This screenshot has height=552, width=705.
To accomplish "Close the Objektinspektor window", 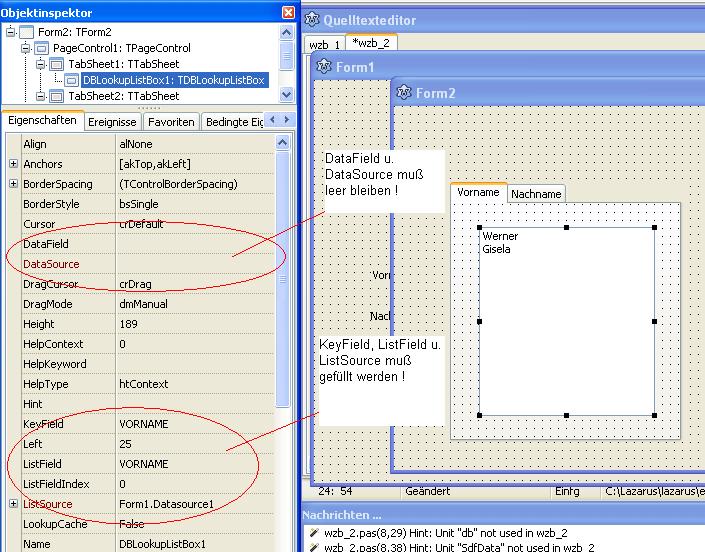I will click(288, 13).
